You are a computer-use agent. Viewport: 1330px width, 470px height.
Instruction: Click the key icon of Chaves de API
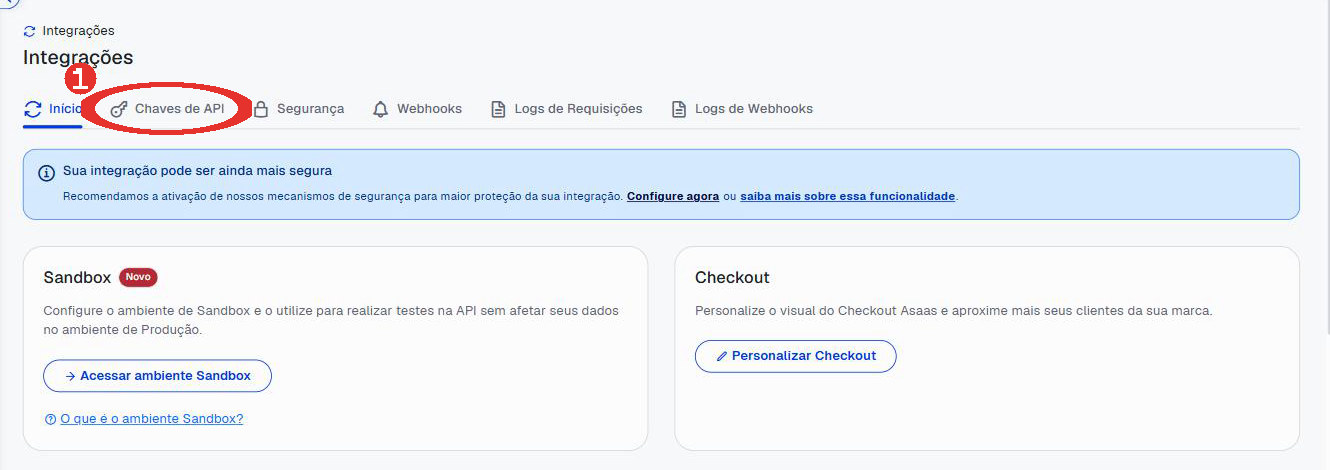coord(119,109)
